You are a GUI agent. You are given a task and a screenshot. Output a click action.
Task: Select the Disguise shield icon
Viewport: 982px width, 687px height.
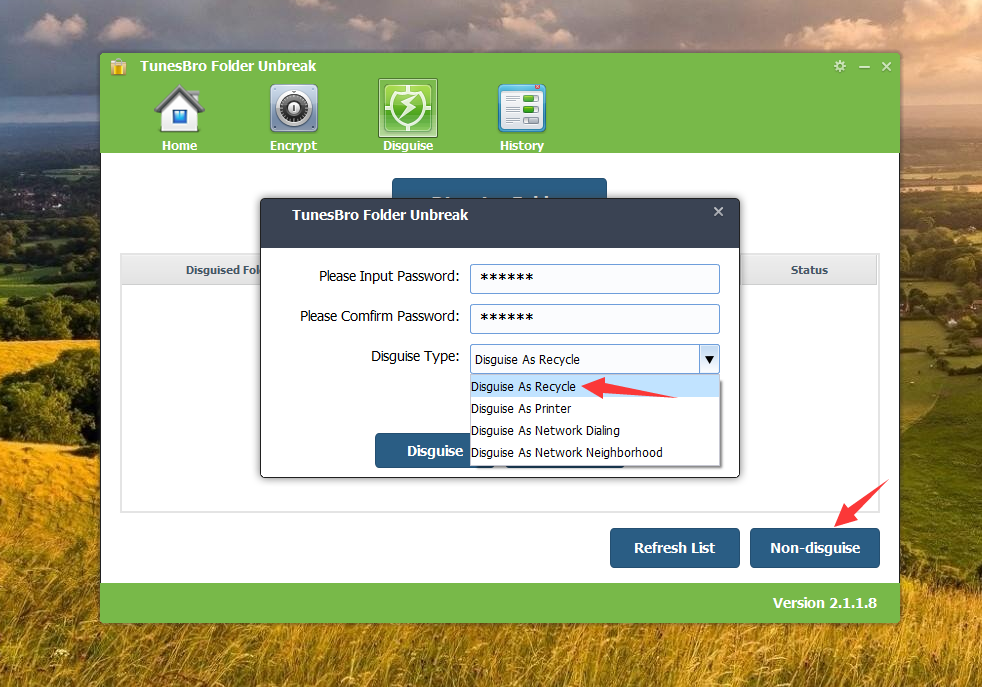click(x=408, y=108)
